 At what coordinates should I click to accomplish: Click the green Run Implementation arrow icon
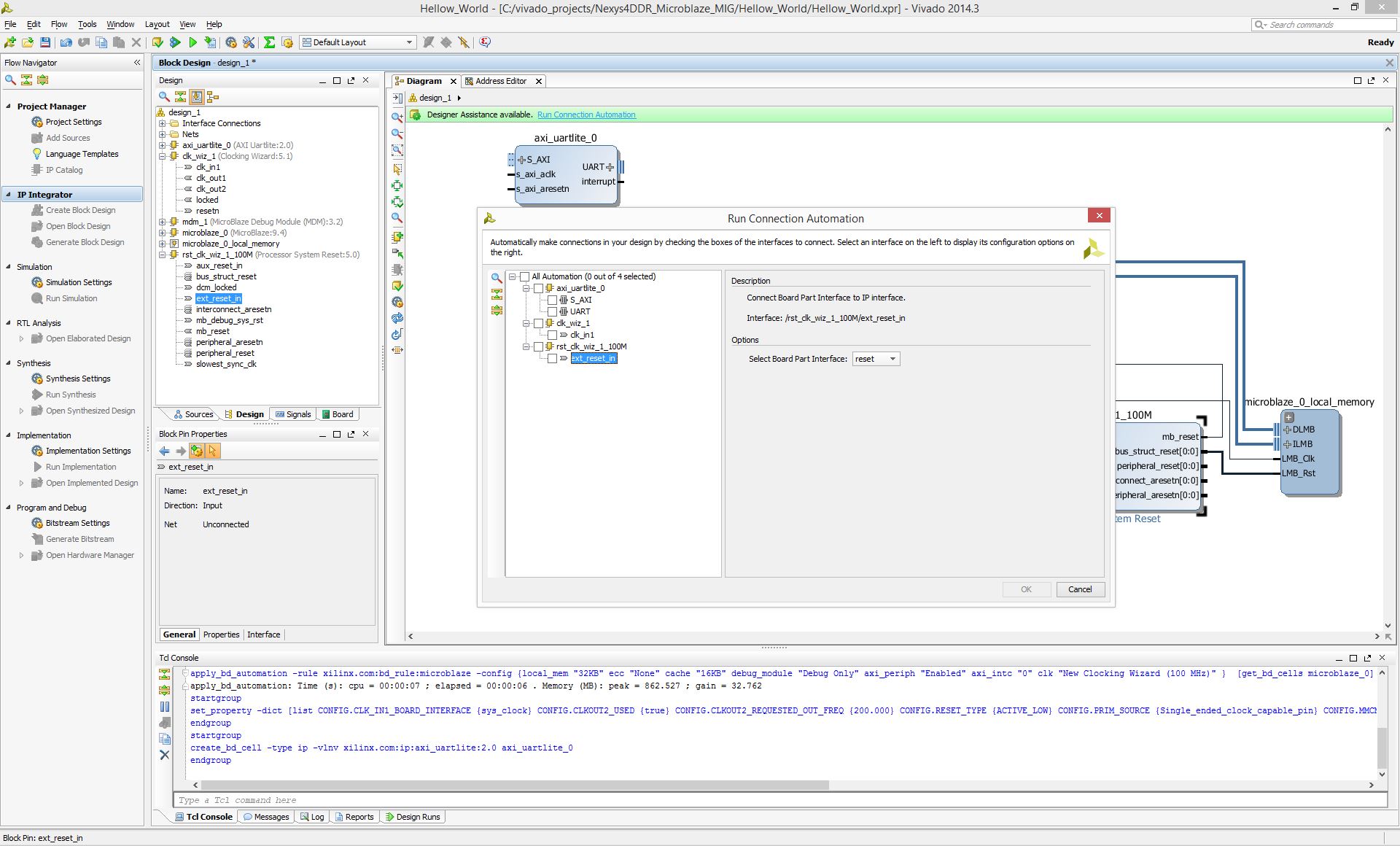tap(192, 42)
